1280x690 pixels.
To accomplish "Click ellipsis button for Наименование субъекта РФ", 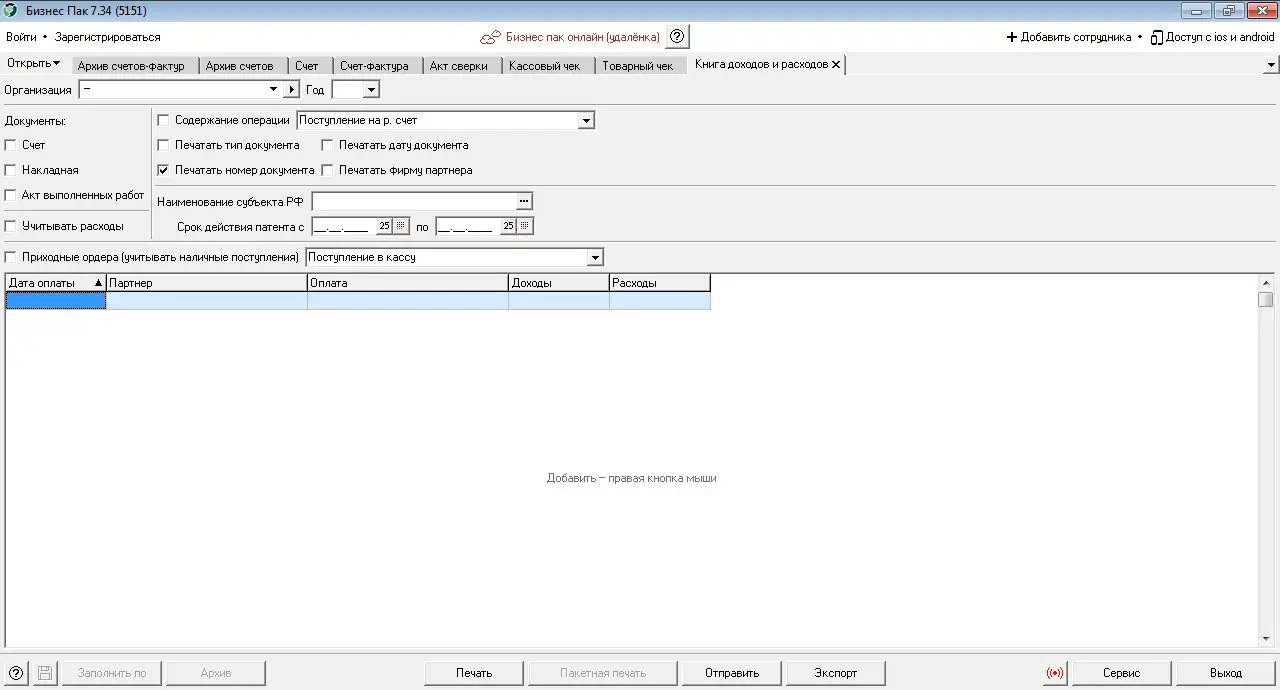I will tap(523, 201).
